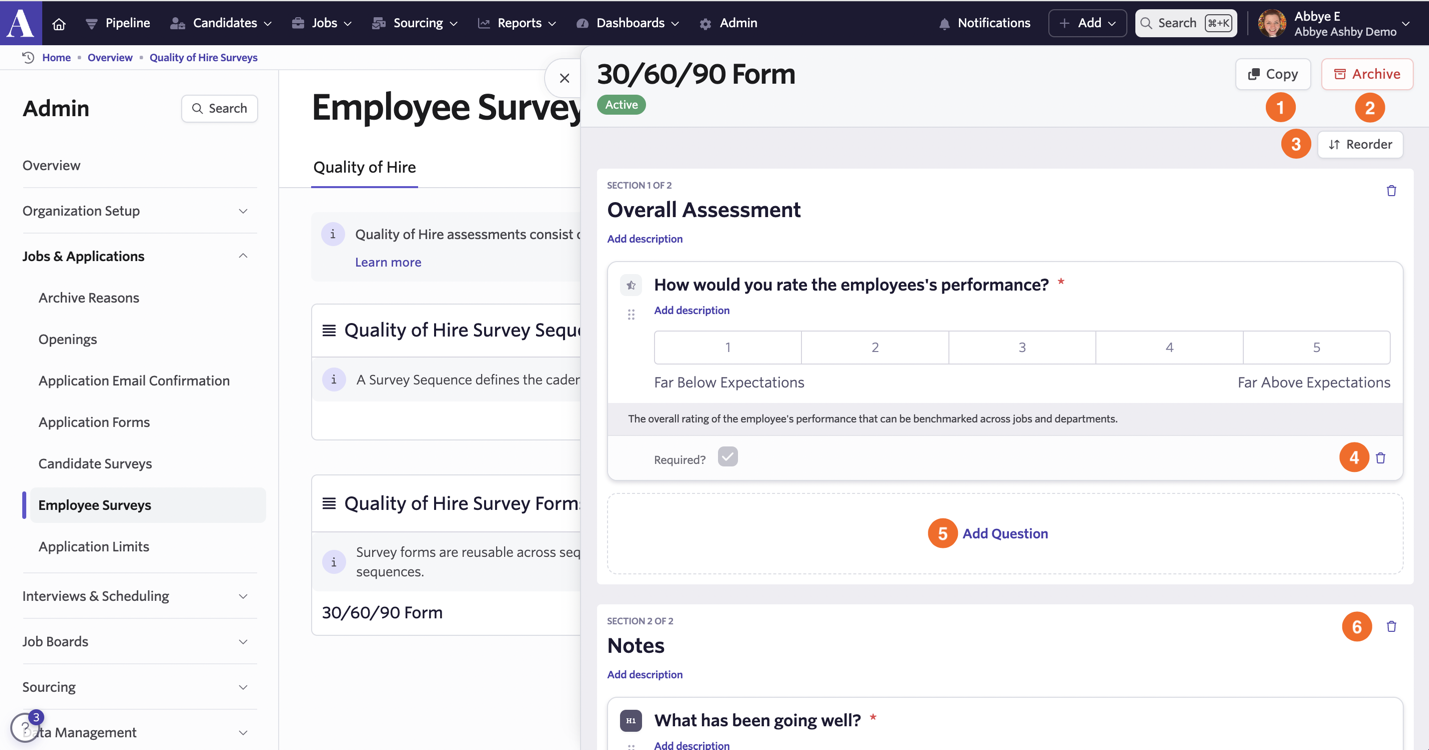Viewport: 1429px width, 750px height.
Task: Select rating 3 on the scale
Action: click(1022, 347)
